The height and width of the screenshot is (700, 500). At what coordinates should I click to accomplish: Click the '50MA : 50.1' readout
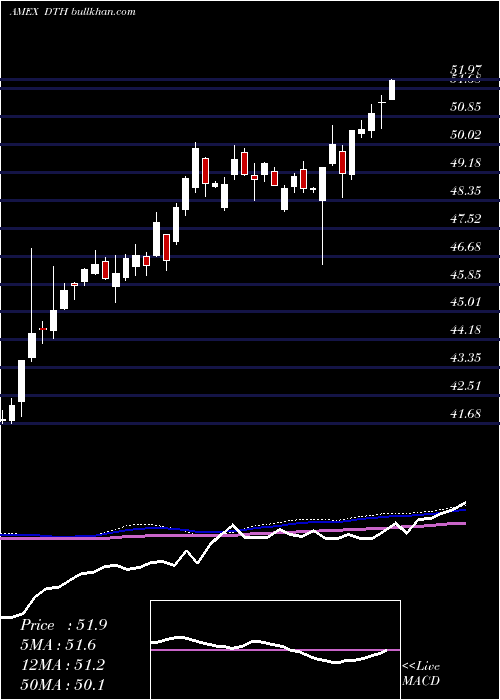pyautogui.click(x=62, y=684)
